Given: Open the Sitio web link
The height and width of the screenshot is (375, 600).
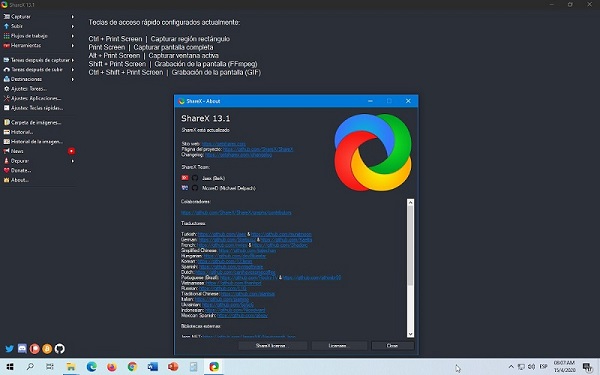Looking at the screenshot, I should [223, 144].
